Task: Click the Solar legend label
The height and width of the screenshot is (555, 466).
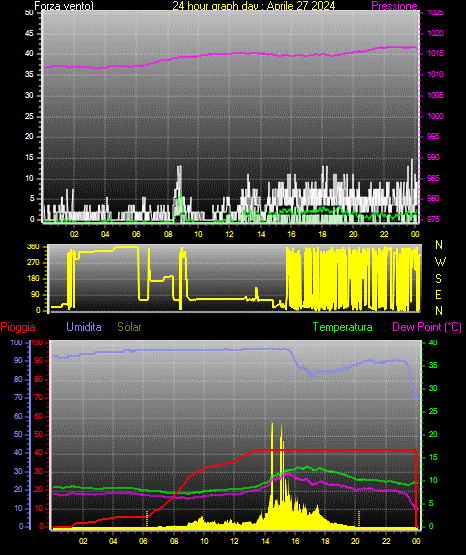Action: (x=129, y=327)
